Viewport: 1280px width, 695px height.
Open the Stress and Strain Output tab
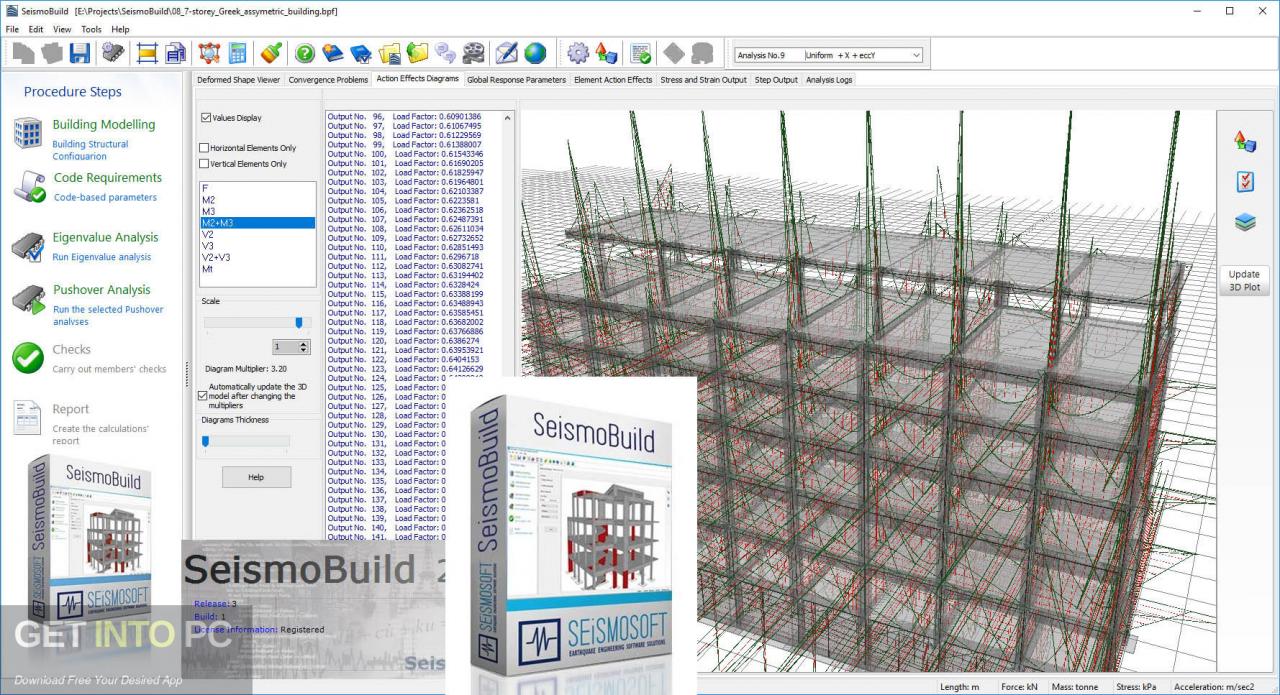click(x=704, y=79)
